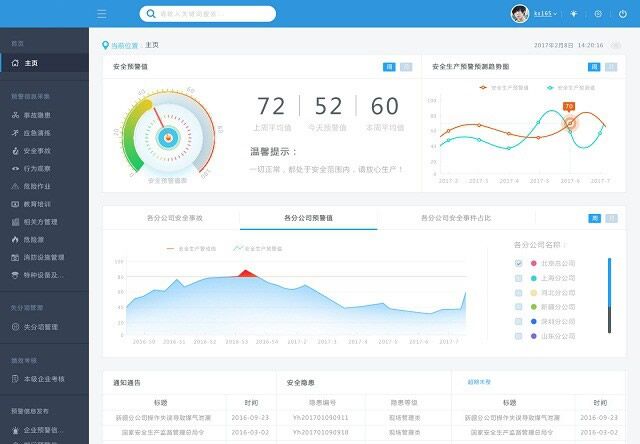The image size is (640, 444).
Task: Click the teal color dot for 上海分公司
Action: 533,278
